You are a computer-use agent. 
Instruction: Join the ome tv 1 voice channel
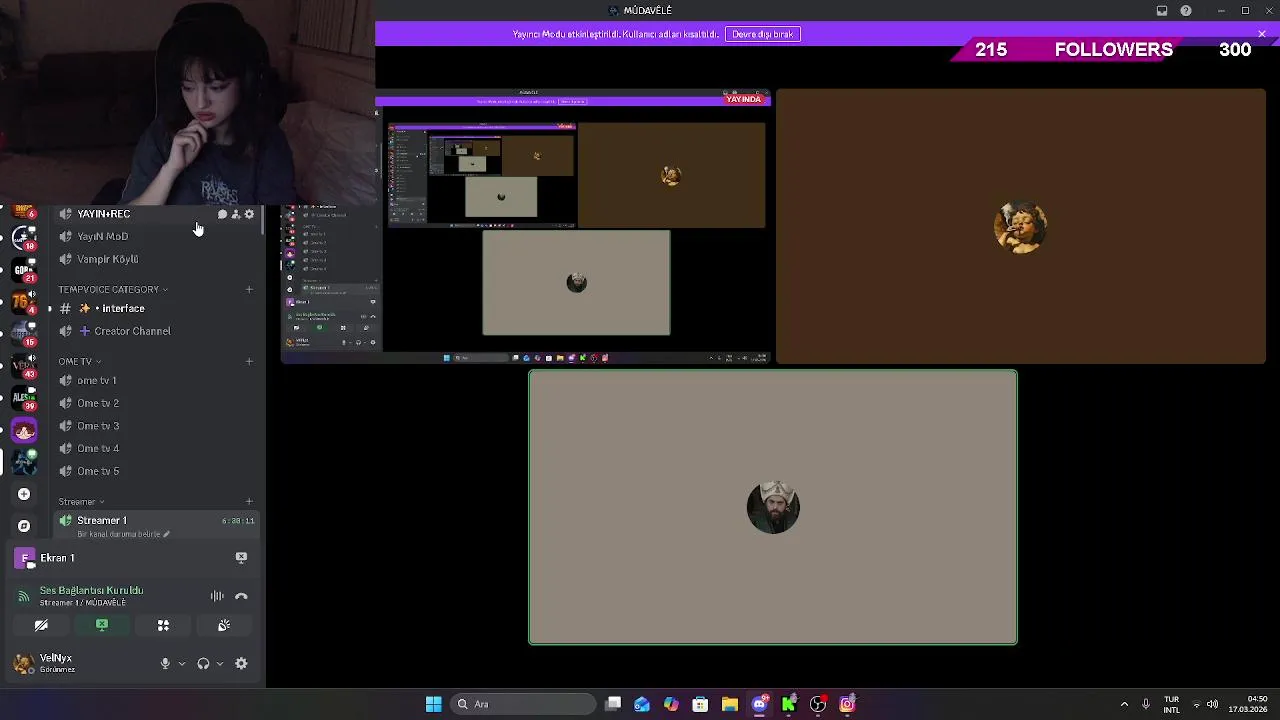pyautogui.click(x=155, y=381)
